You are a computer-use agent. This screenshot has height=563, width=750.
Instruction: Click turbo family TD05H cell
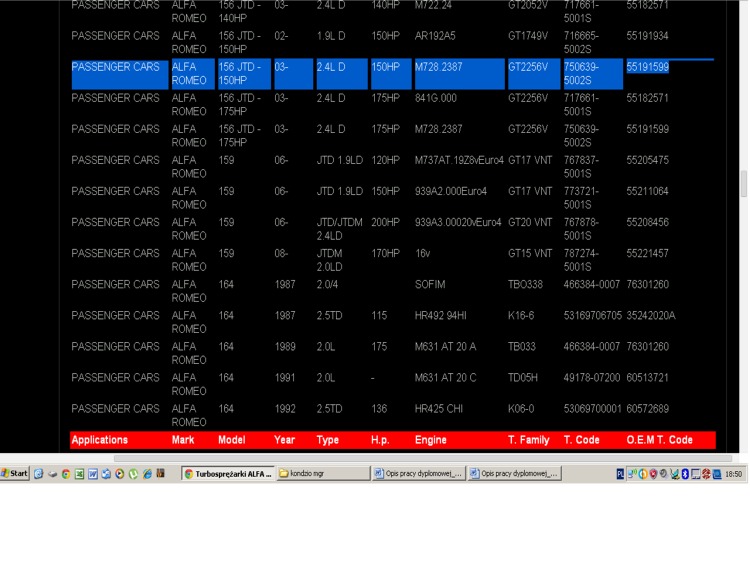(x=523, y=378)
